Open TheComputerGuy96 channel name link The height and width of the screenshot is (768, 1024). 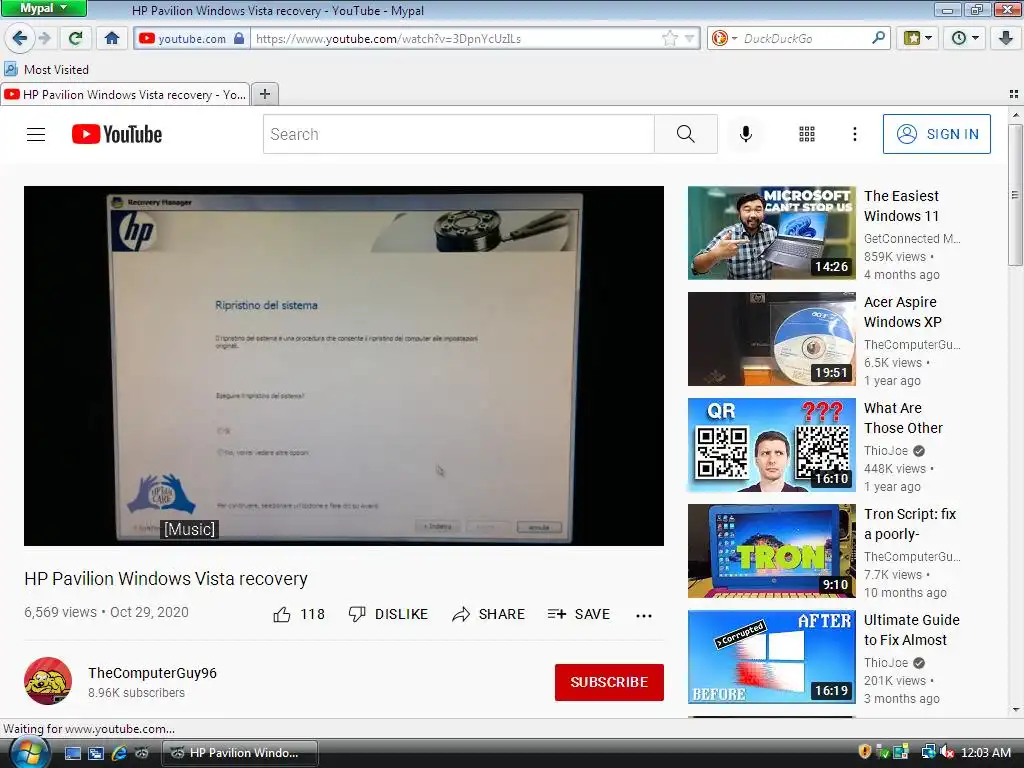pos(152,673)
